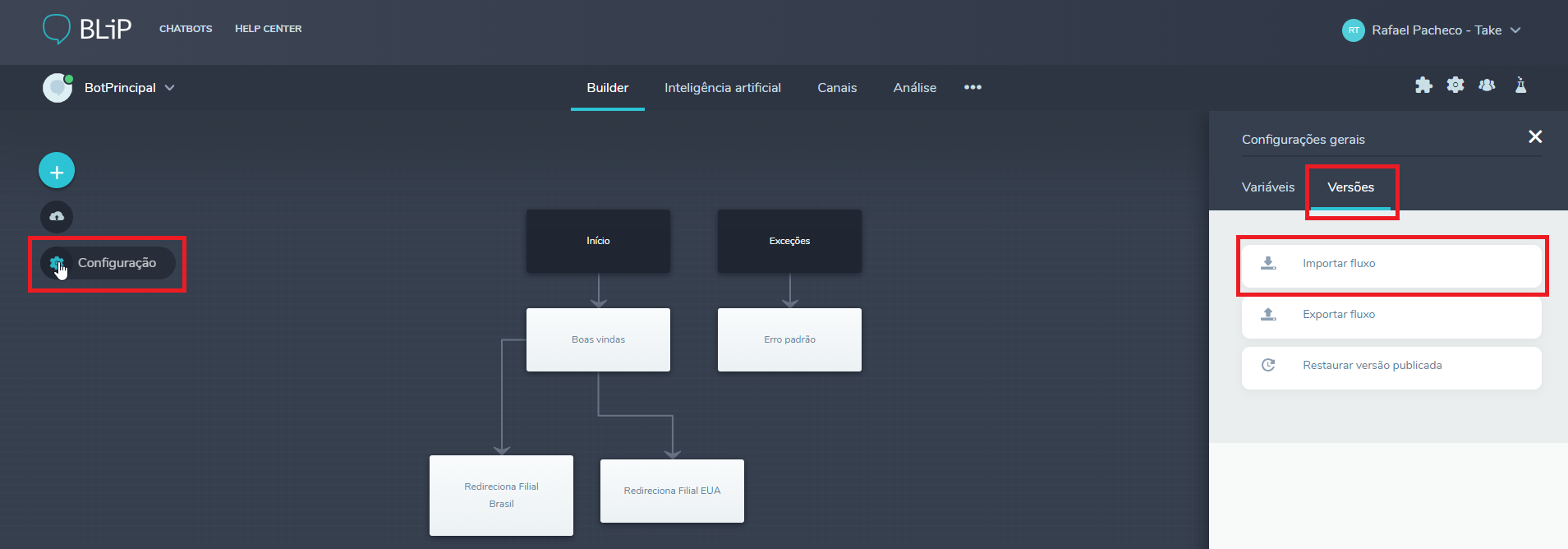1568x549 pixels.
Task: Open the Inteligência artificial tab
Action: pyautogui.click(x=722, y=88)
